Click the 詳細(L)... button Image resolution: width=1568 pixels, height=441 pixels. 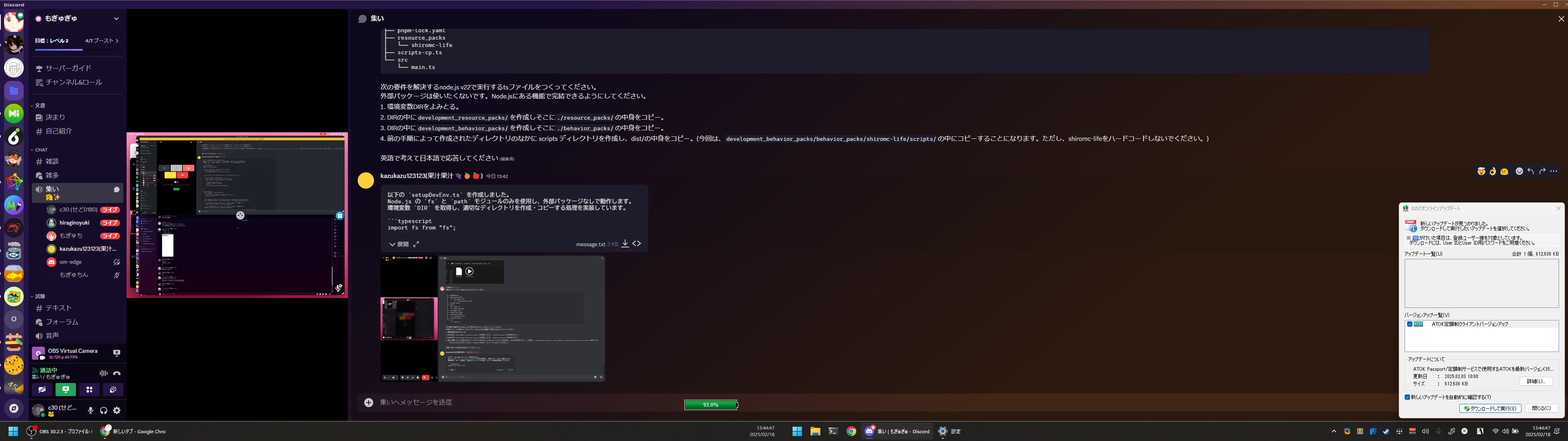1535,381
